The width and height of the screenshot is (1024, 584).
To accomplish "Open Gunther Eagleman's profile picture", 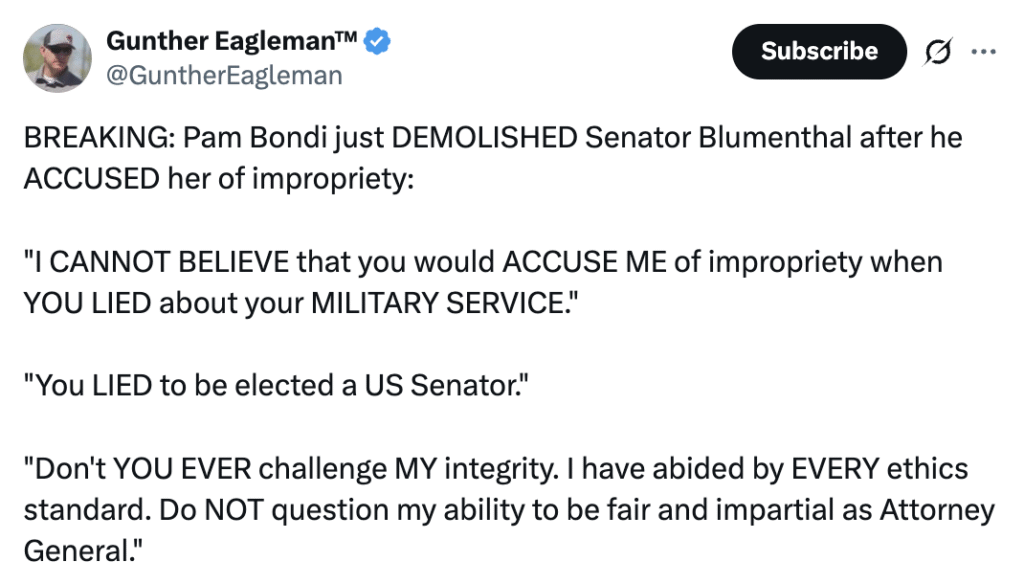I will click(x=58, y=57).
